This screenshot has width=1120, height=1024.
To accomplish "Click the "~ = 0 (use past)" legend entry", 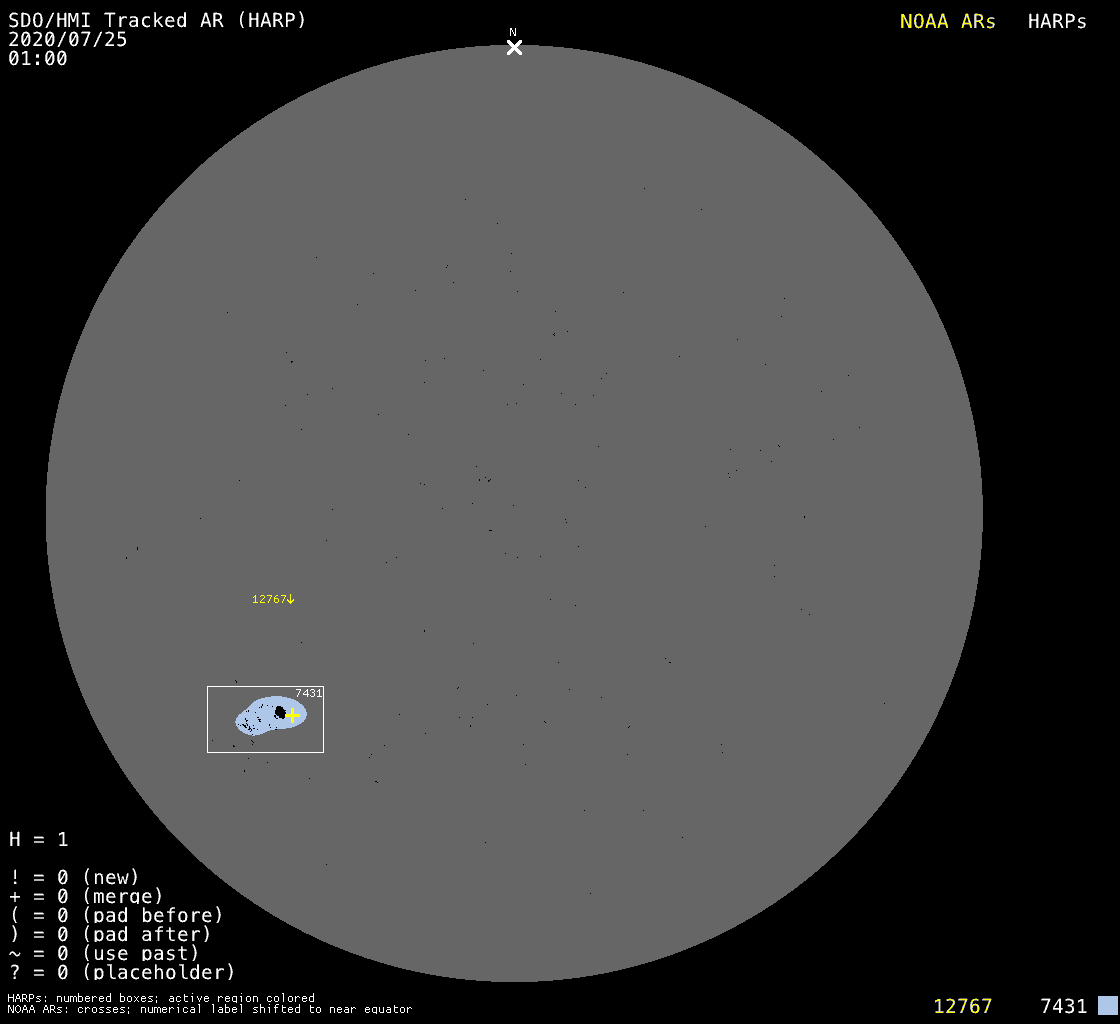I will click(x=104, y=953).
